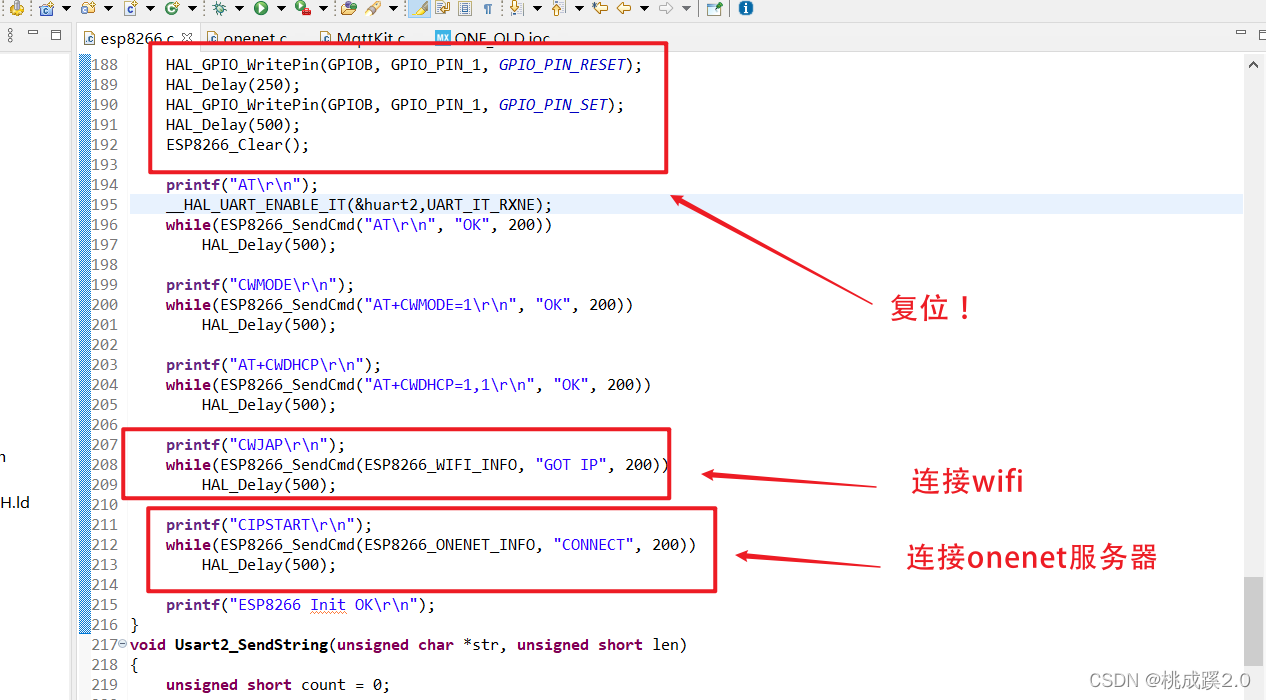Click the HAL_Delay(250); line
Viewport: 1266px width, 700px height.
click(x=233, y=85)
